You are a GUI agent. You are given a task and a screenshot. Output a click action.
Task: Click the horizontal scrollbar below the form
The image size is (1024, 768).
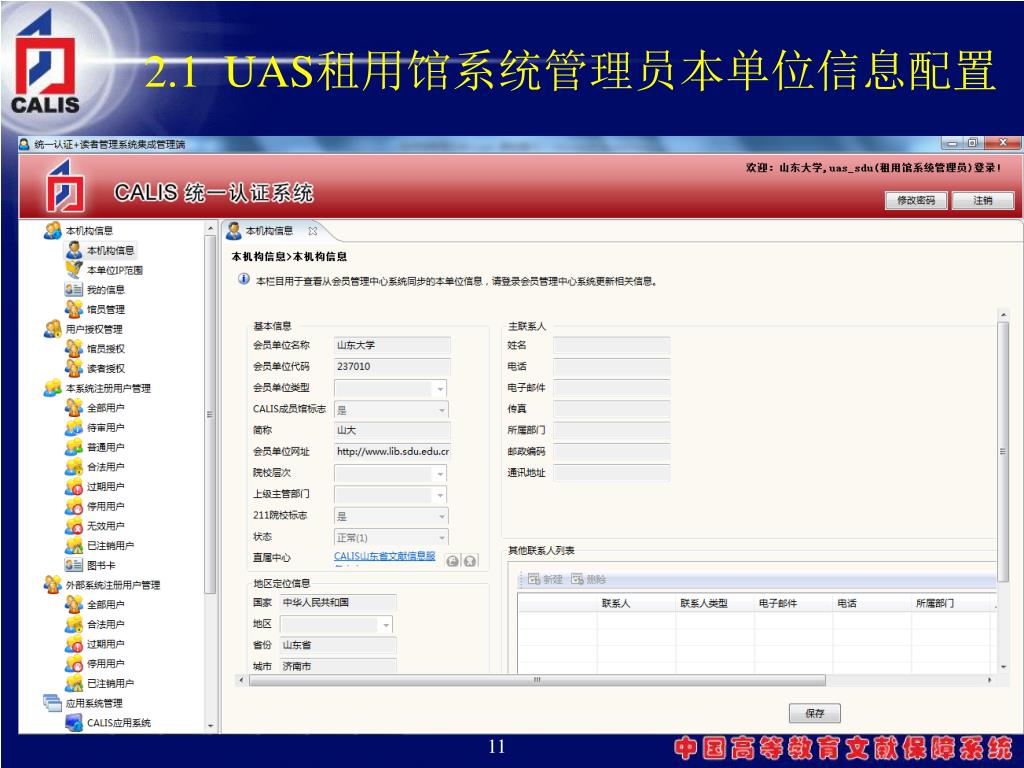click(537, 680)
